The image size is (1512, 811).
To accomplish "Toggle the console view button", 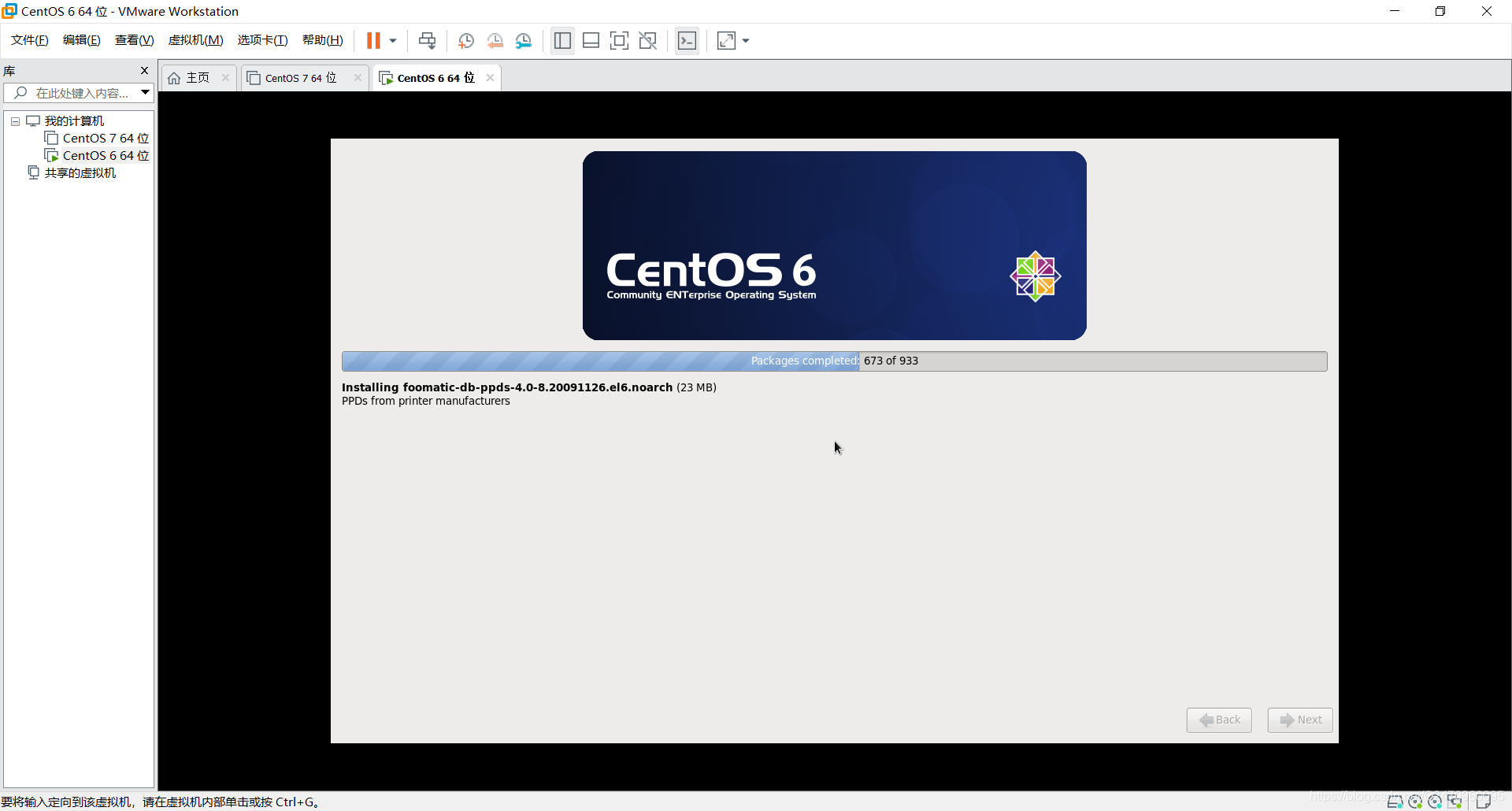I will point(687,40).
